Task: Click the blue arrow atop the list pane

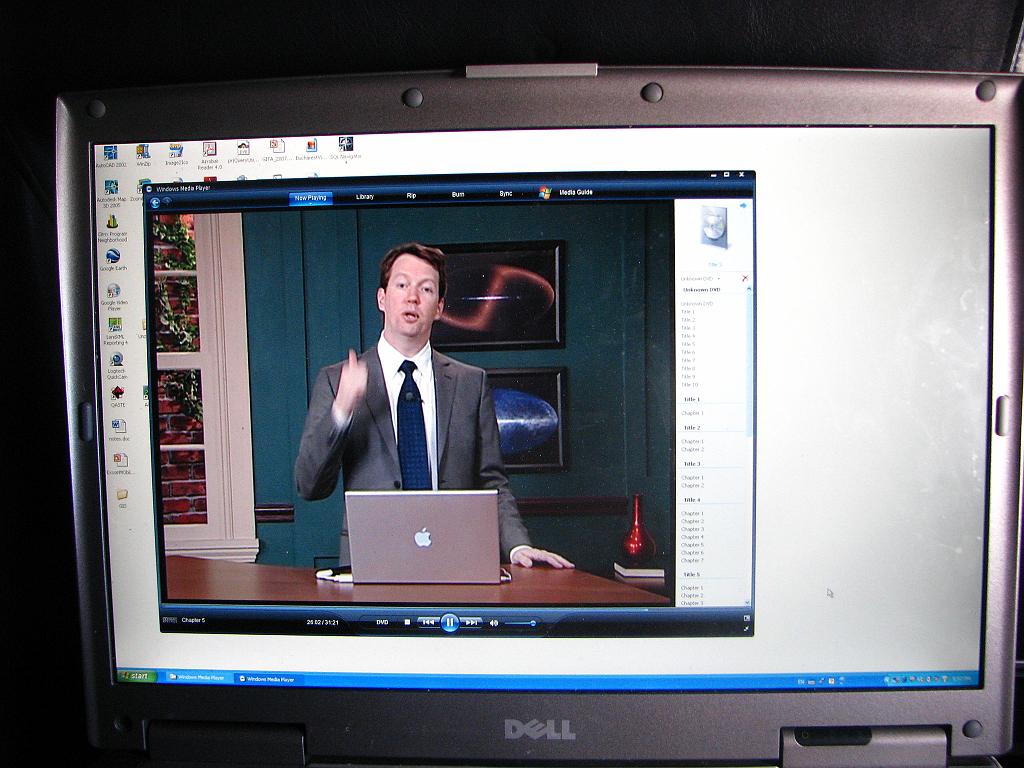Action: pyautogui.click(x=743, y=206)
